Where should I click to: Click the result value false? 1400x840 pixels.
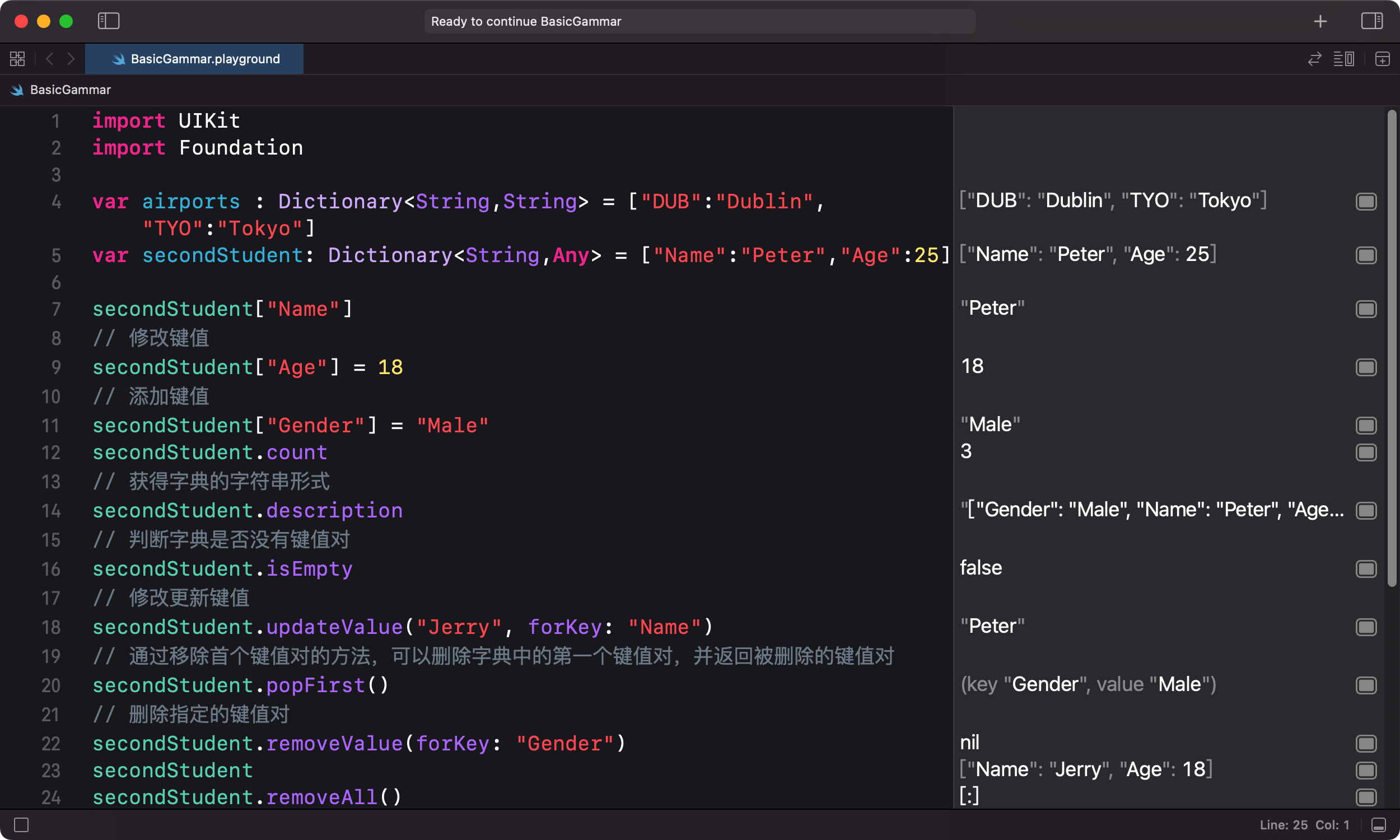pyautogui.click(x=981, y=568)
